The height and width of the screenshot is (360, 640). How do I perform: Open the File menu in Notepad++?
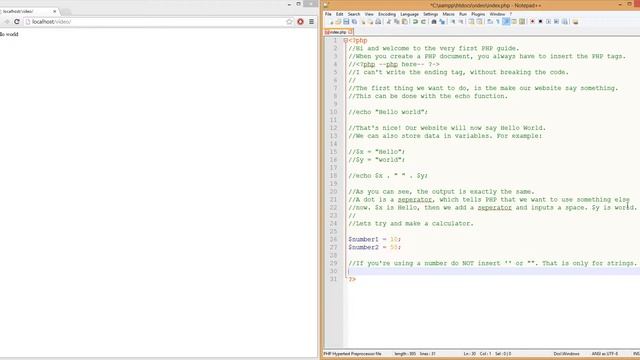(328, 14)
